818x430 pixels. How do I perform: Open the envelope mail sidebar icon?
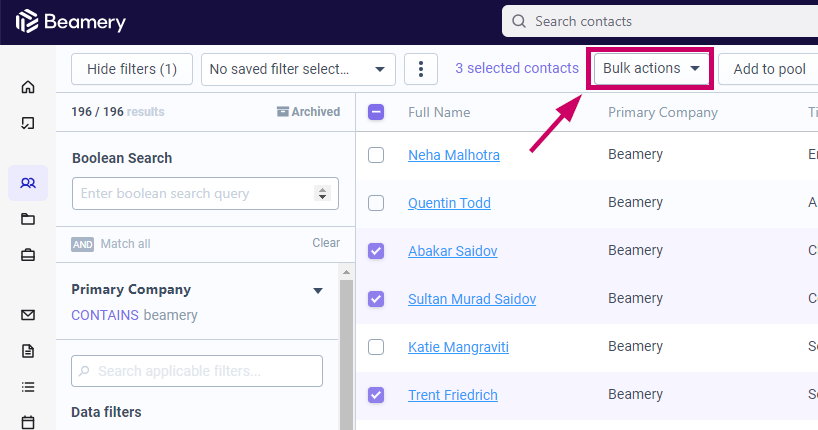pyautogui.click(x=28, y=315)
